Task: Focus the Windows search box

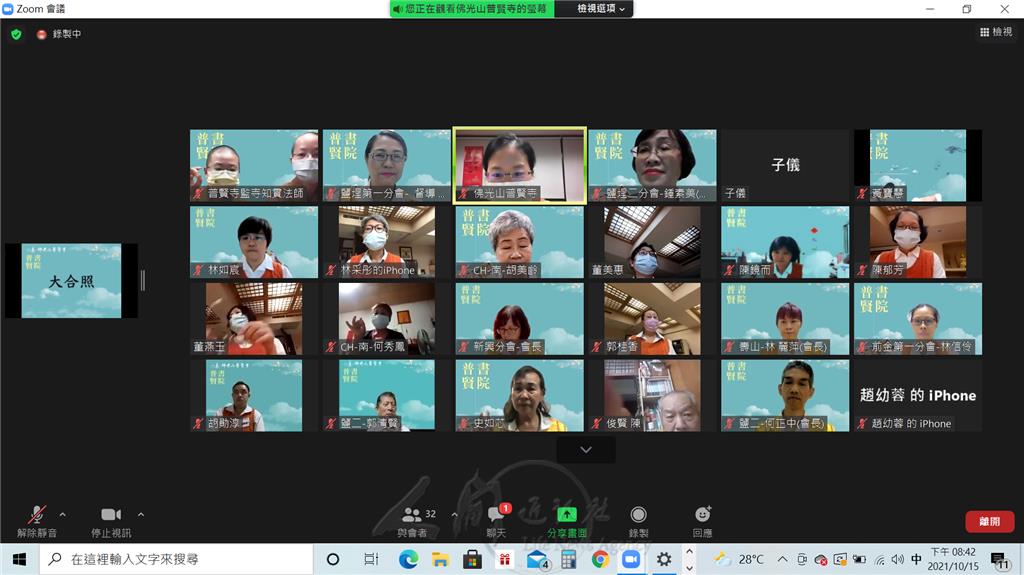Action: click(x=176, y=559)
